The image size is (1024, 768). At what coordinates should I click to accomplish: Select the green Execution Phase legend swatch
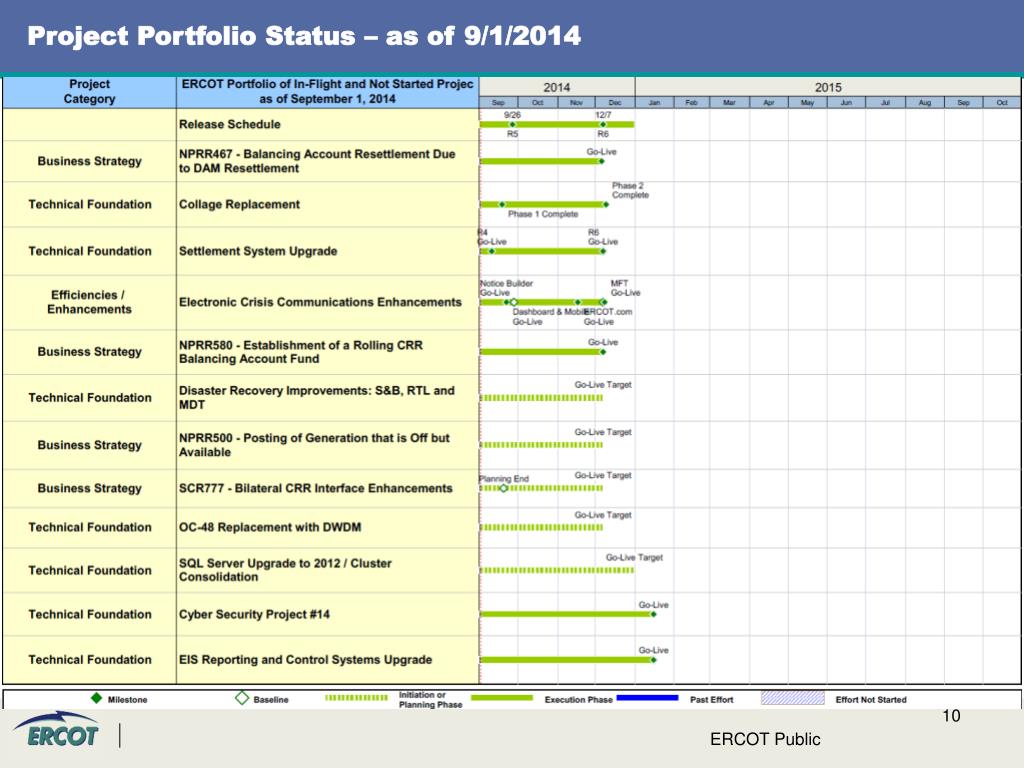[502, 698]
